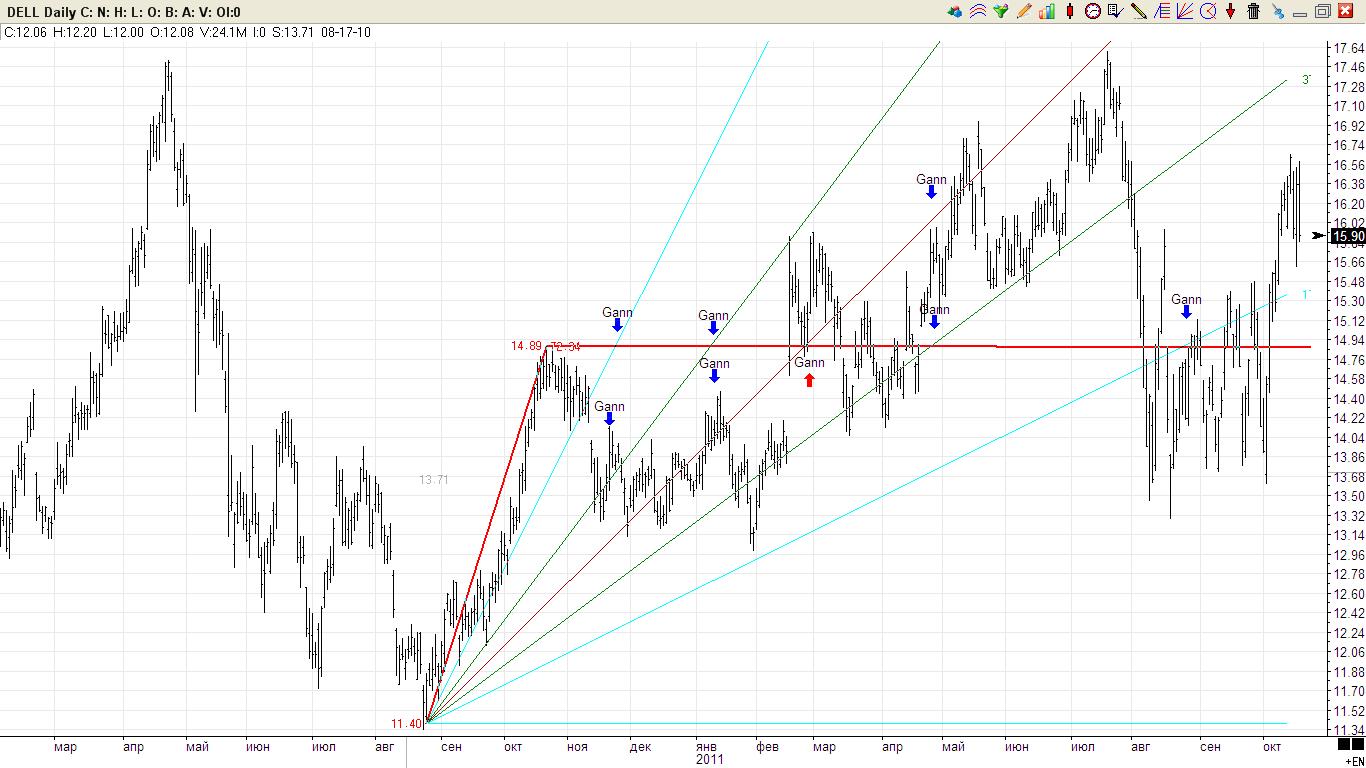Screen dimensions: 1366x768
Task: Click the 2011 year label on date axis
Action: click(710, 759)
